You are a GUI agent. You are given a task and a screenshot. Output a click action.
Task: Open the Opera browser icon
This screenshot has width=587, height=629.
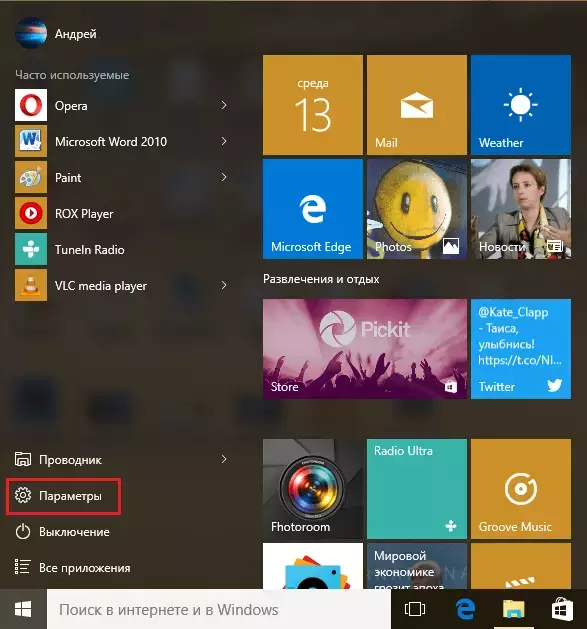31,105
